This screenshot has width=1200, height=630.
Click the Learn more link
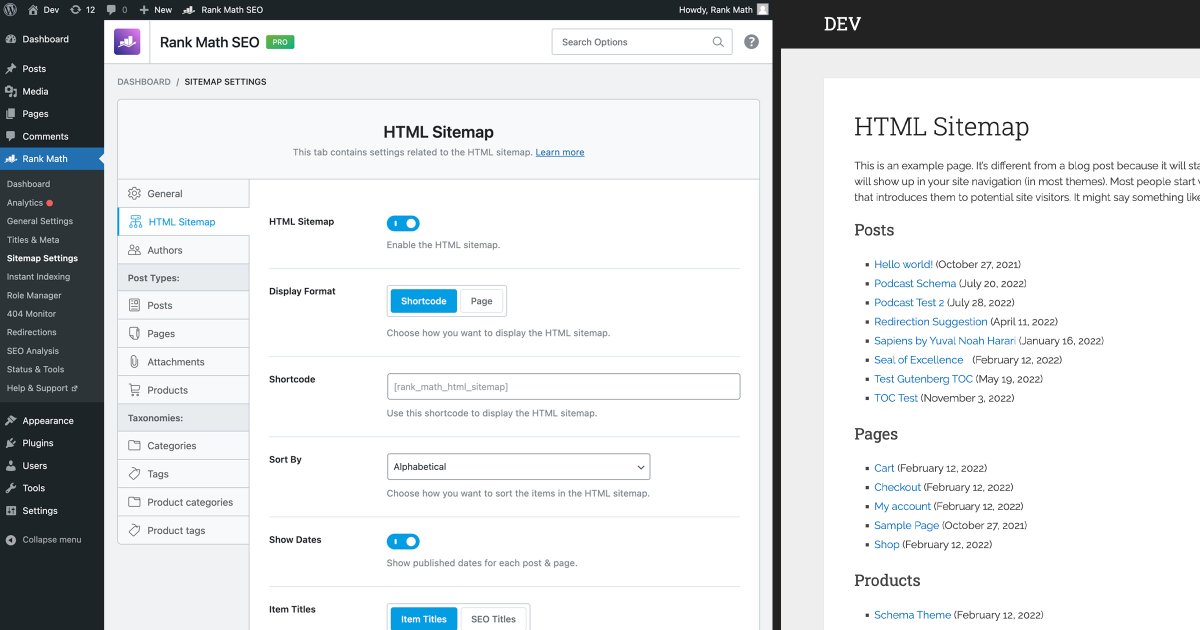pyautogui.click(x=560, y=152)
